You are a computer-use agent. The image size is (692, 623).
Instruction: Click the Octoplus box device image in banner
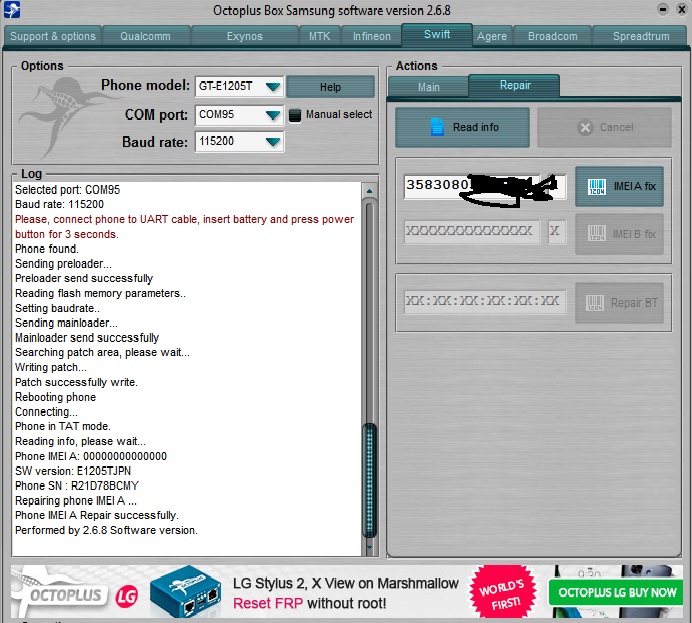pyautogui.click(x=185, y=592)
